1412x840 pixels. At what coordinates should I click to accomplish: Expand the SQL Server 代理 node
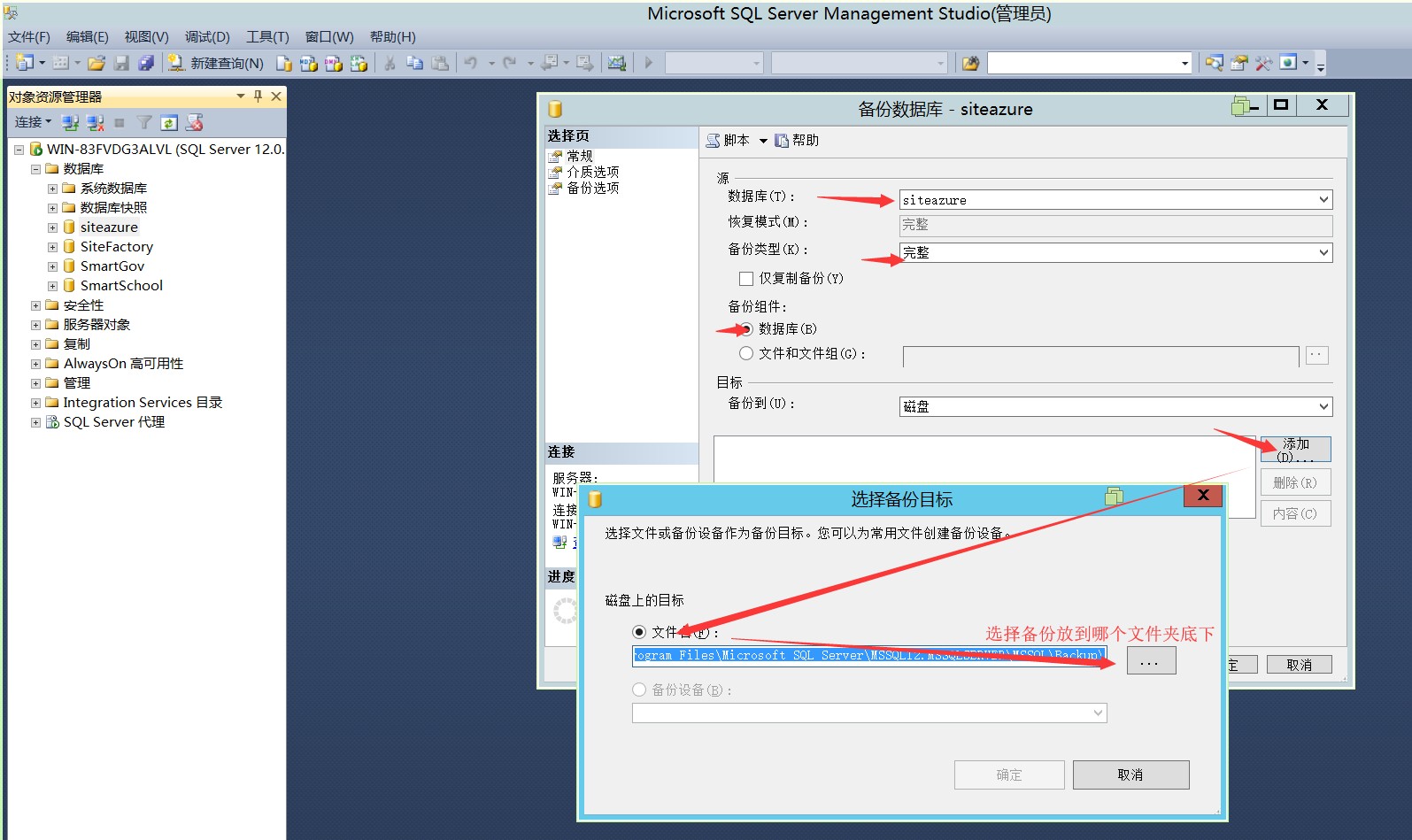(35, 422)
